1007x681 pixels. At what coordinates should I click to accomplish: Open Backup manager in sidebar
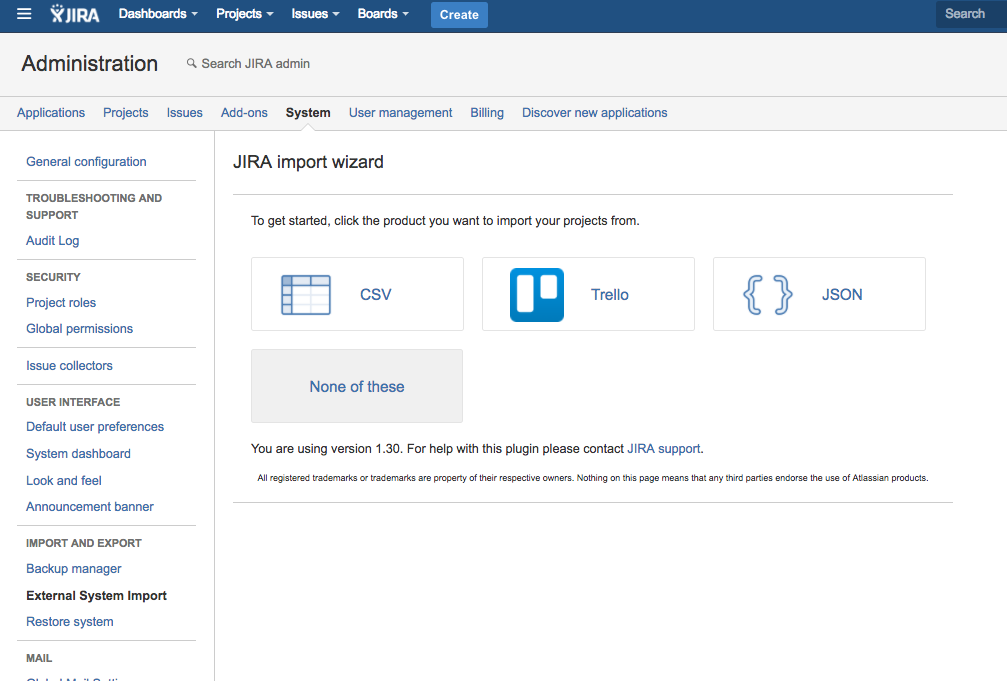(74, 569)
